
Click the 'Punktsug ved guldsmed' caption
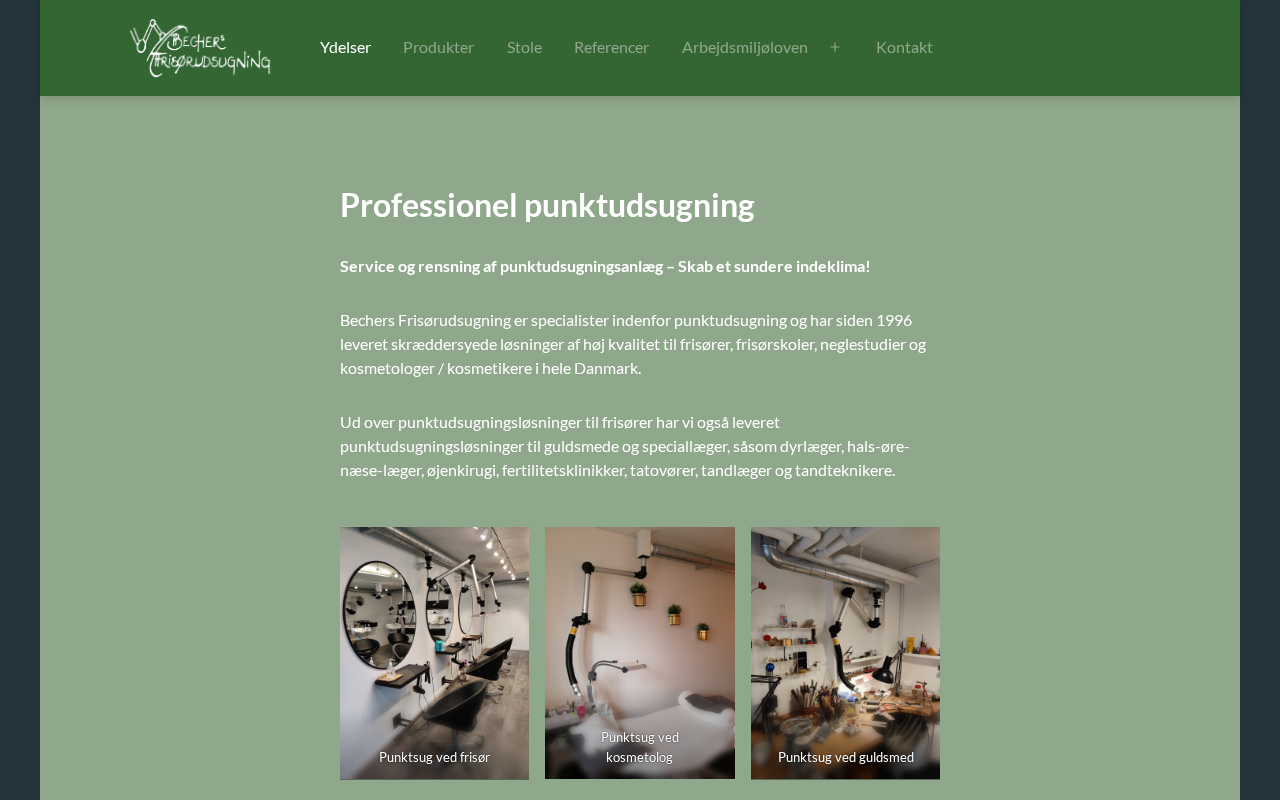[x=846, y=757]
